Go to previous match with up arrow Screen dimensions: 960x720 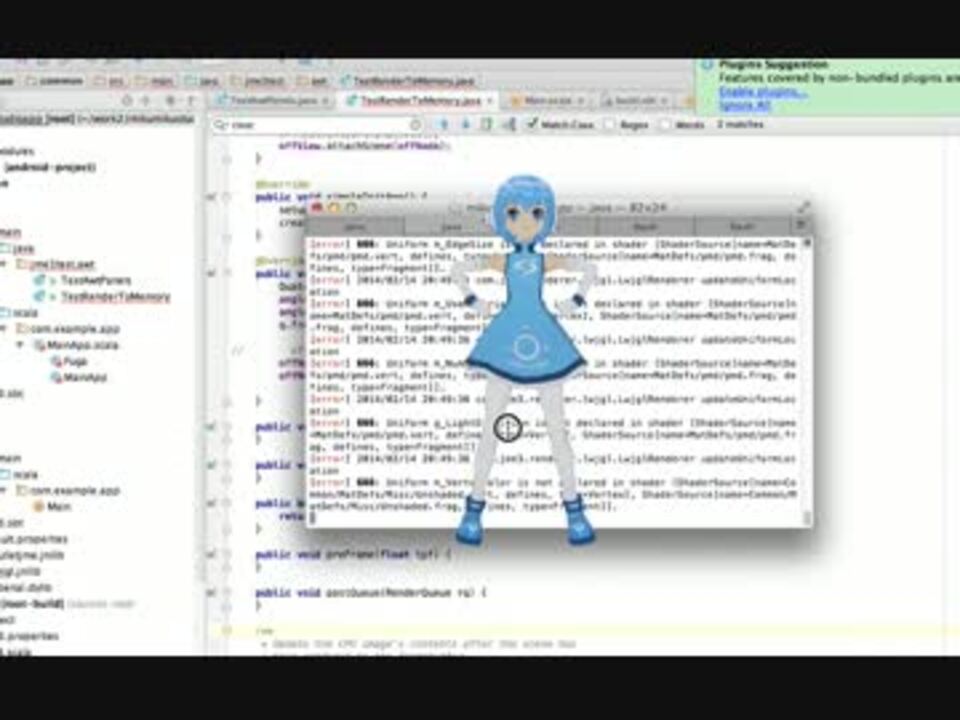tap(444, 125)
